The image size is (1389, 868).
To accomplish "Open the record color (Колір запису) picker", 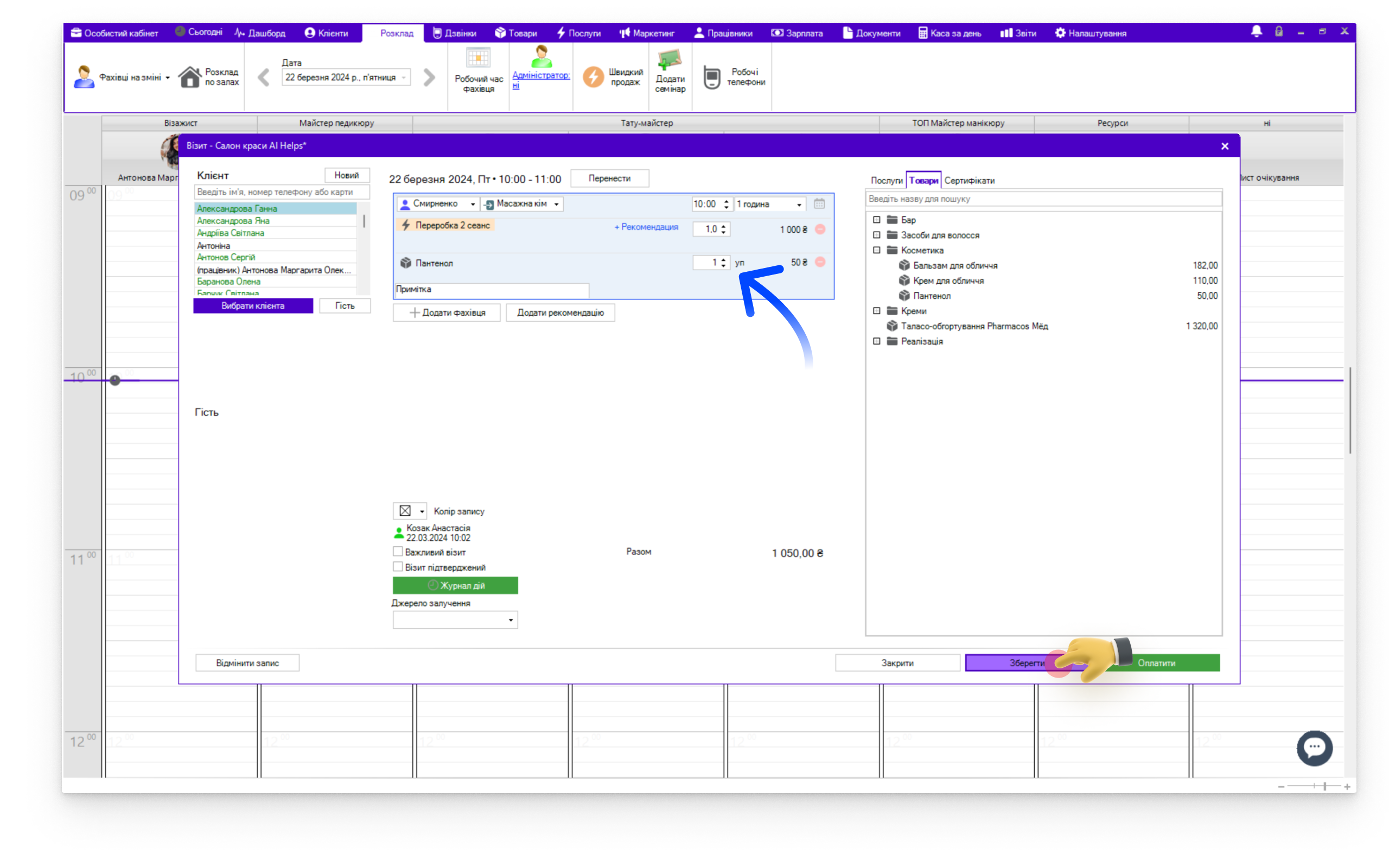I will pyautogui.click(x=409, y=511).
